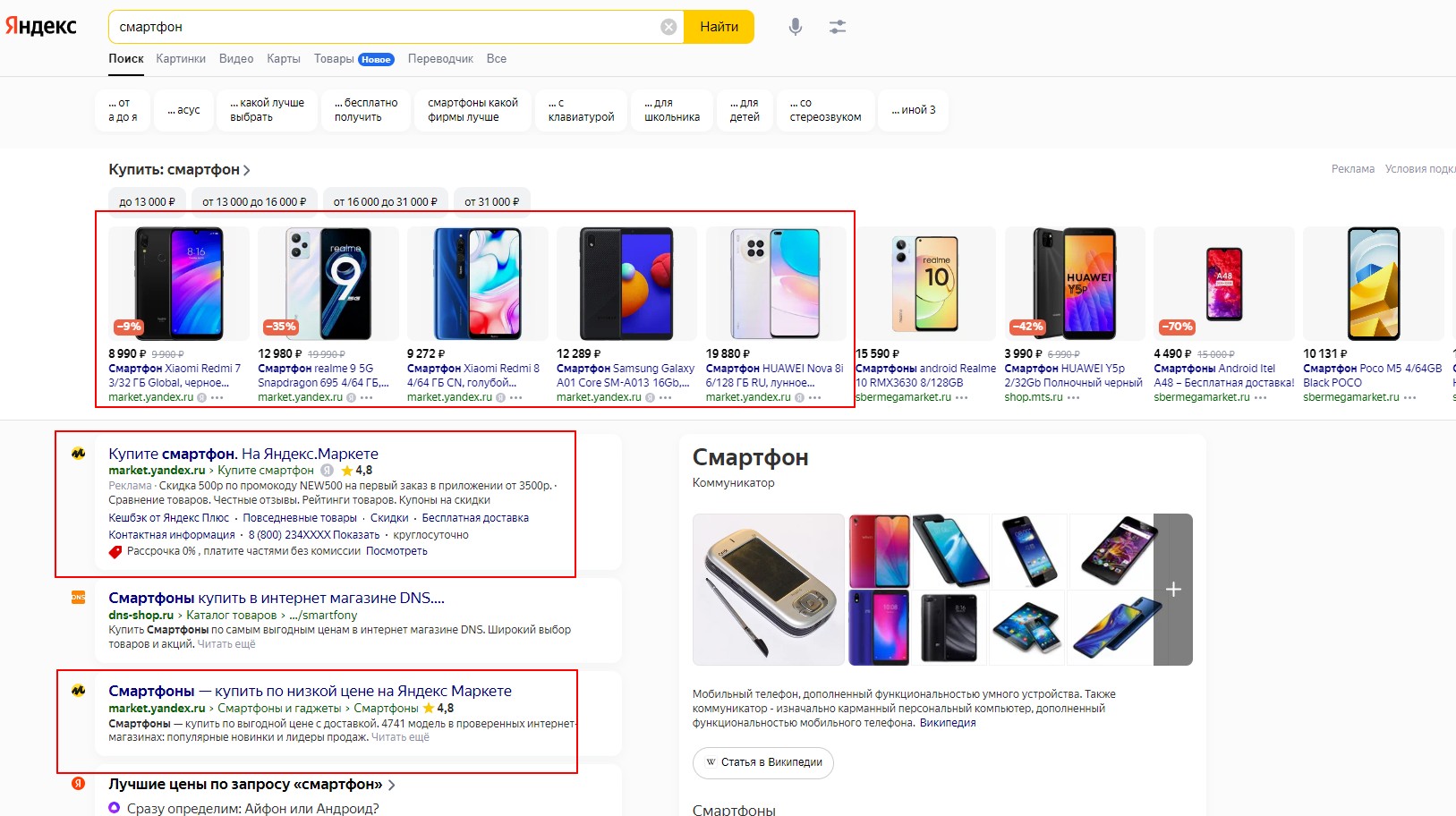Click Wikipedia article button
The height and width of the screenshot is (816, 1456).
pos(763,762)
